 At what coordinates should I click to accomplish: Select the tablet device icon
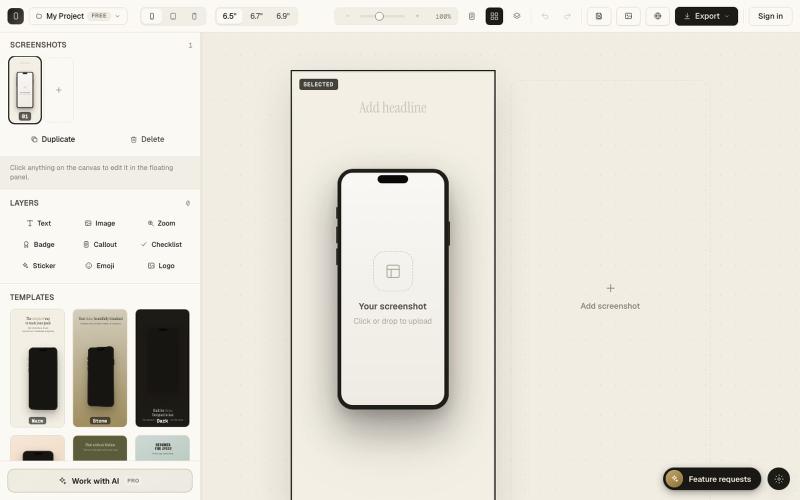tap(173, 16)
